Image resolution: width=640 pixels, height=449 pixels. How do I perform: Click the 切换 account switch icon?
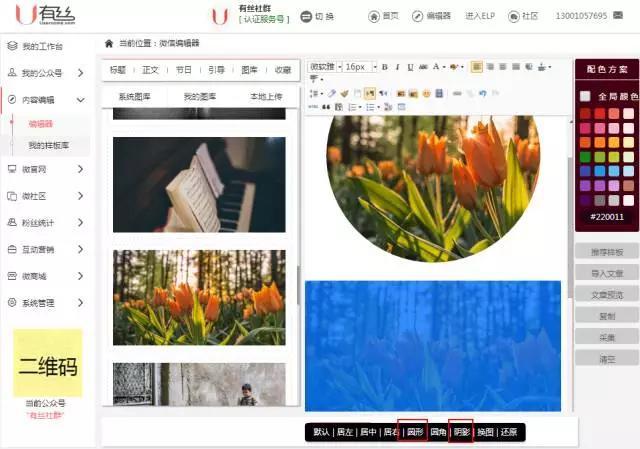pyautogui.click(x=306, y=17)
